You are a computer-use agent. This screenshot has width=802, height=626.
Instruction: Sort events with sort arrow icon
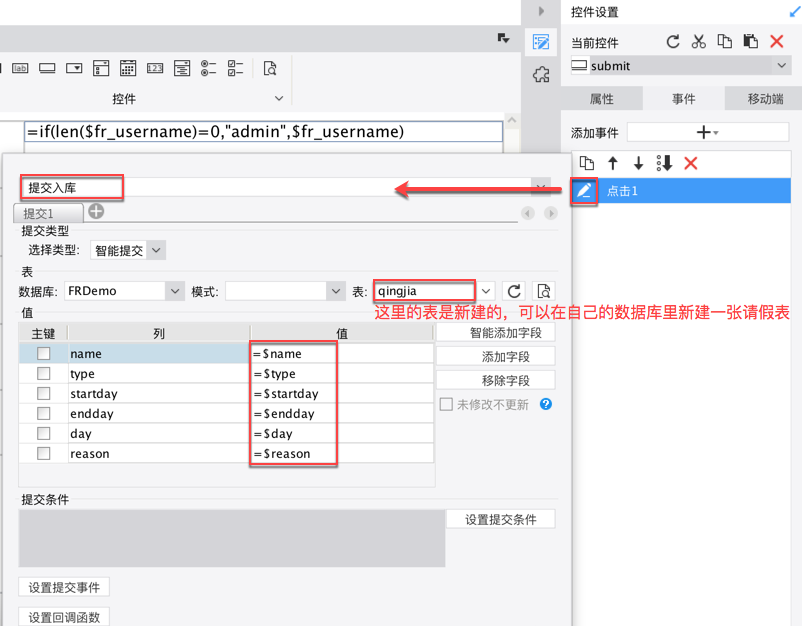(x=664, y=163)
